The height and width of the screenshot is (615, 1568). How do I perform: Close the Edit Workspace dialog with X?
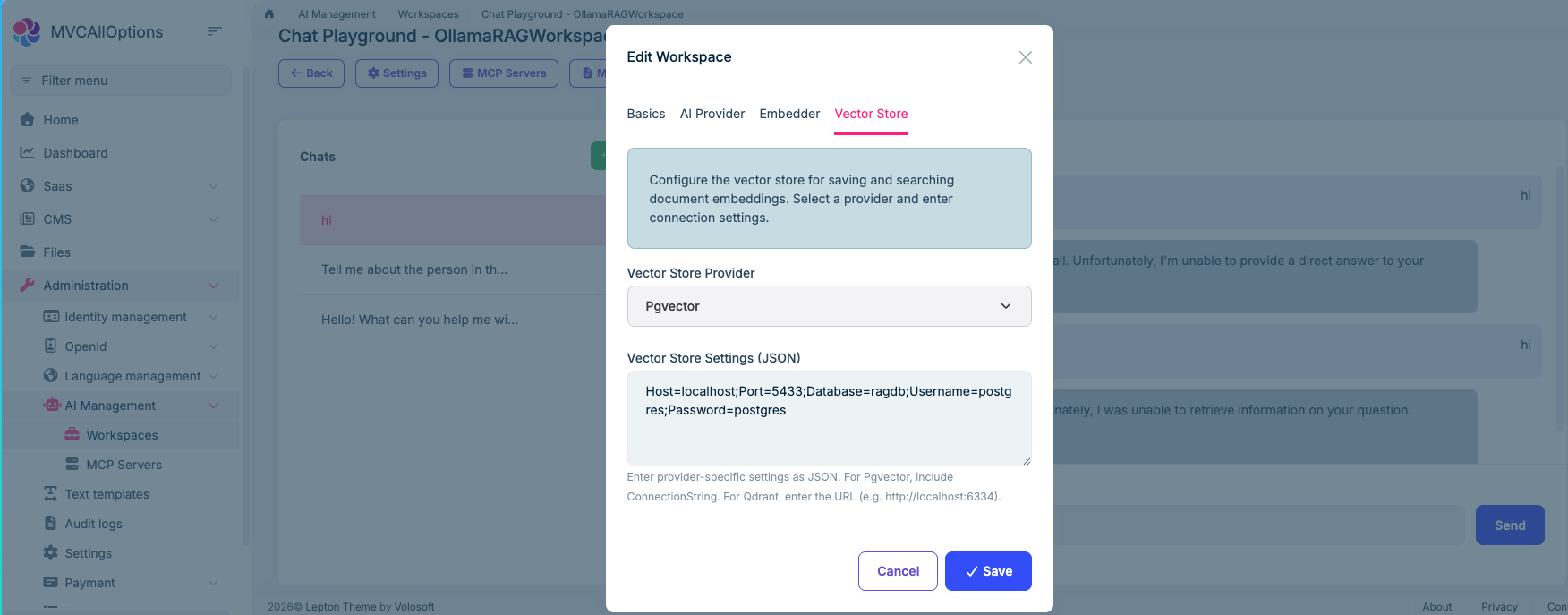point(1026,57)
